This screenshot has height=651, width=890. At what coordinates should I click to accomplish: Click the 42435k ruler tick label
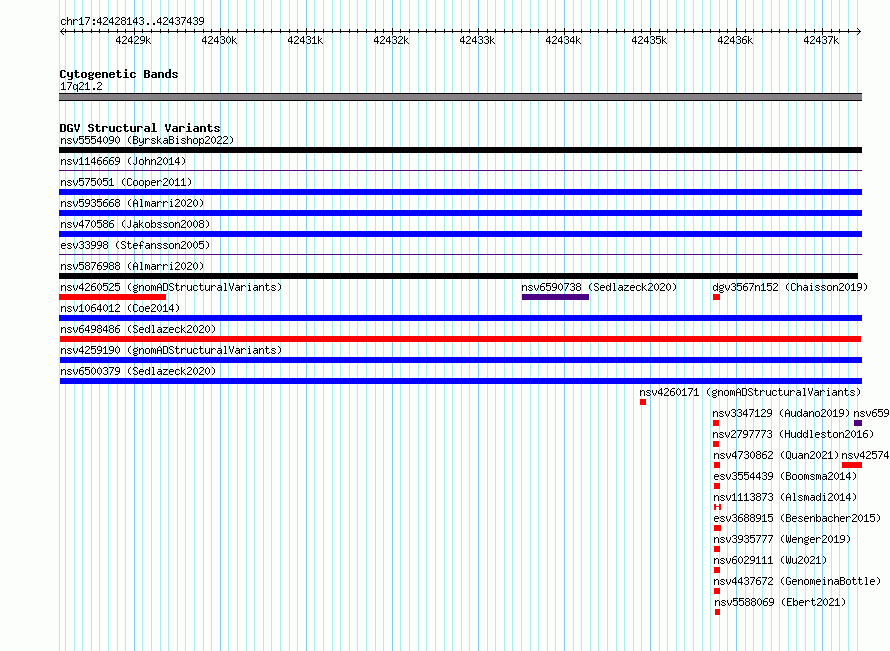[649, 40]
